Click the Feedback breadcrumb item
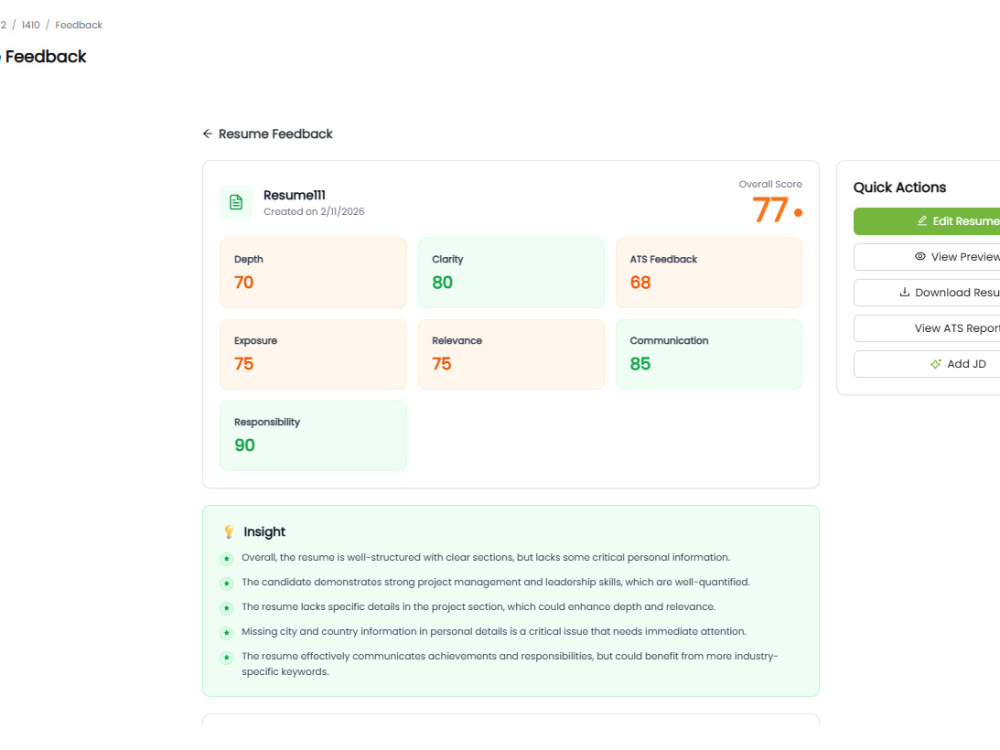1000x750 pixels. (78, 25)
